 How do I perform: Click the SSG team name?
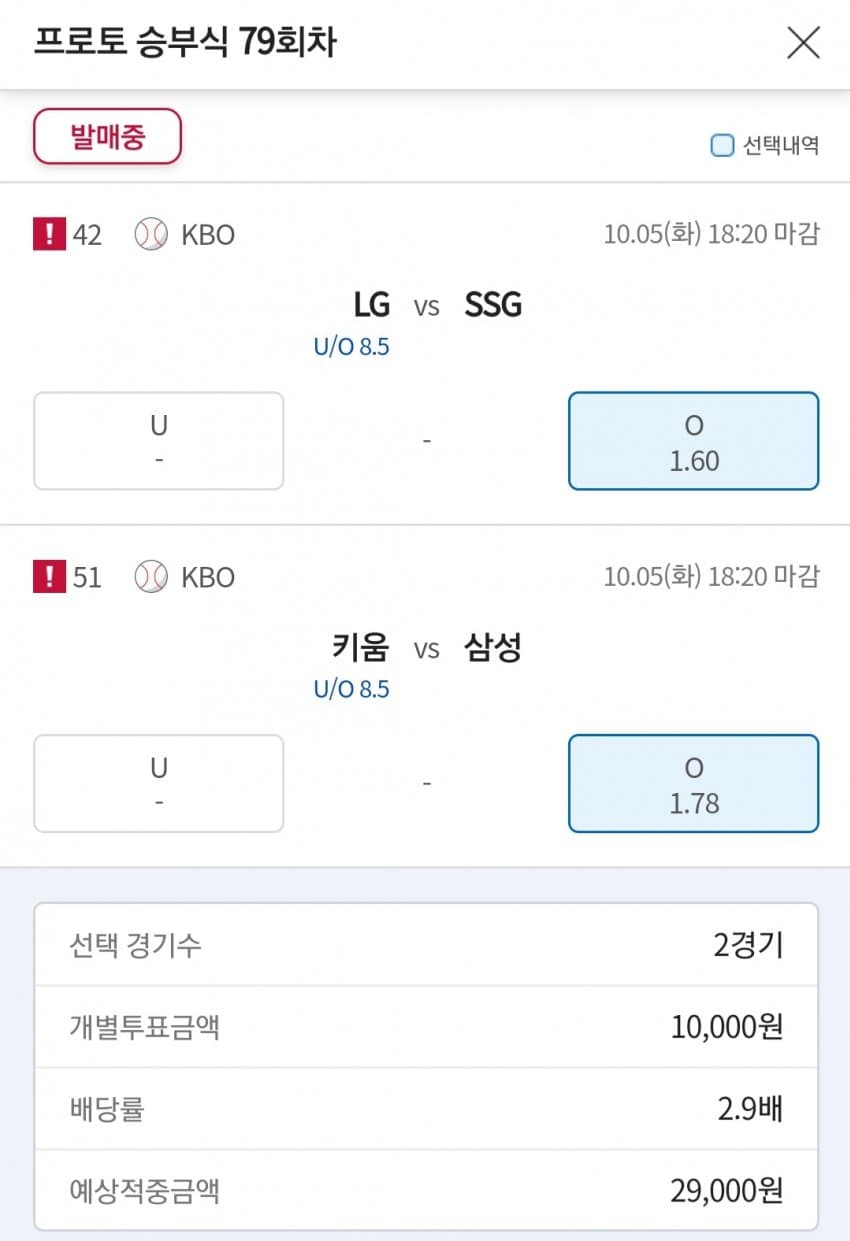pyautogui.click(x=493, y=305)
